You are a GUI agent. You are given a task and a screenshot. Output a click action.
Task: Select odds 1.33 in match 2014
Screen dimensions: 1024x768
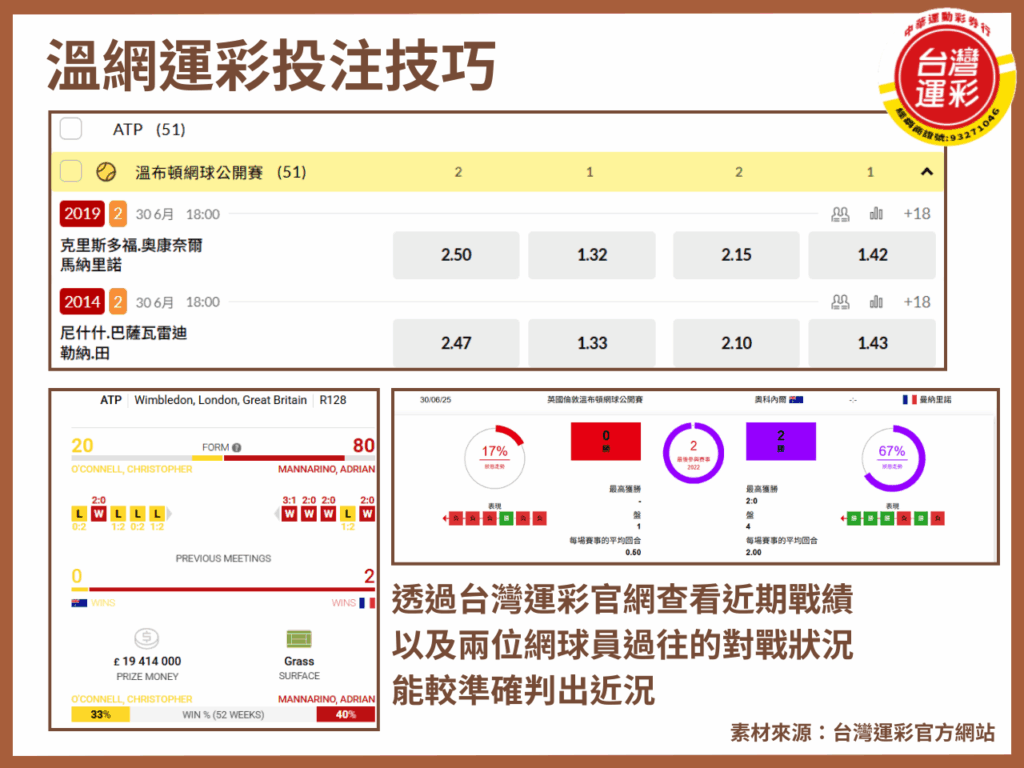click(x=592, y=343)
